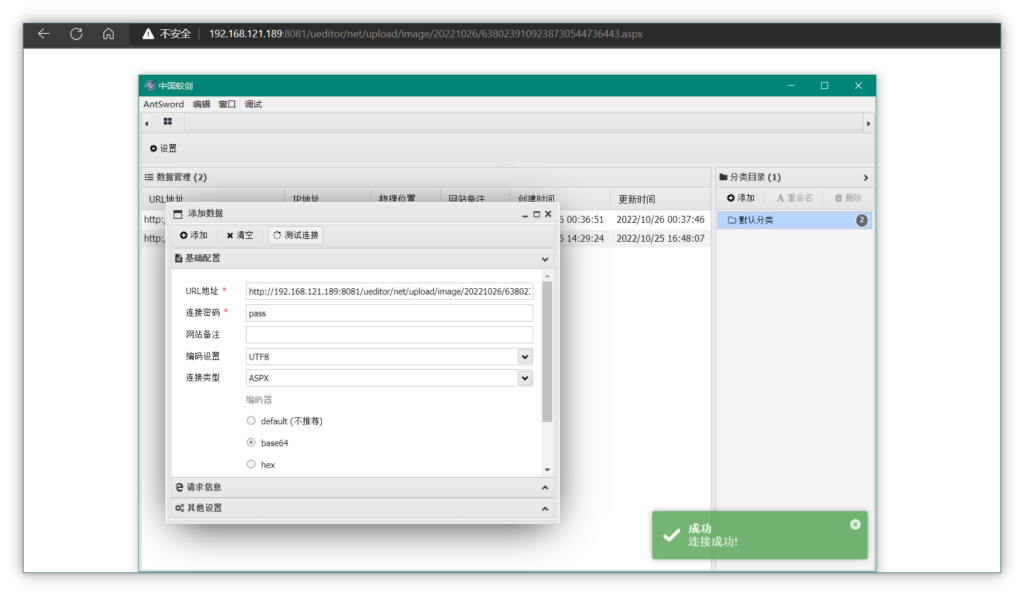Select the base64 encoder option

coord(251,443)
